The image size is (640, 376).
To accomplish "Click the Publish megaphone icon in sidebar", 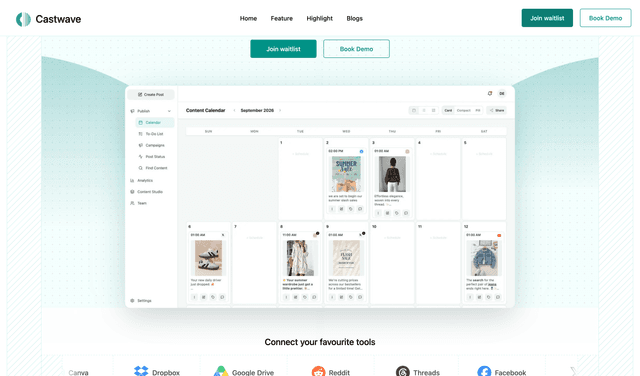I will (x=132, y=111).
